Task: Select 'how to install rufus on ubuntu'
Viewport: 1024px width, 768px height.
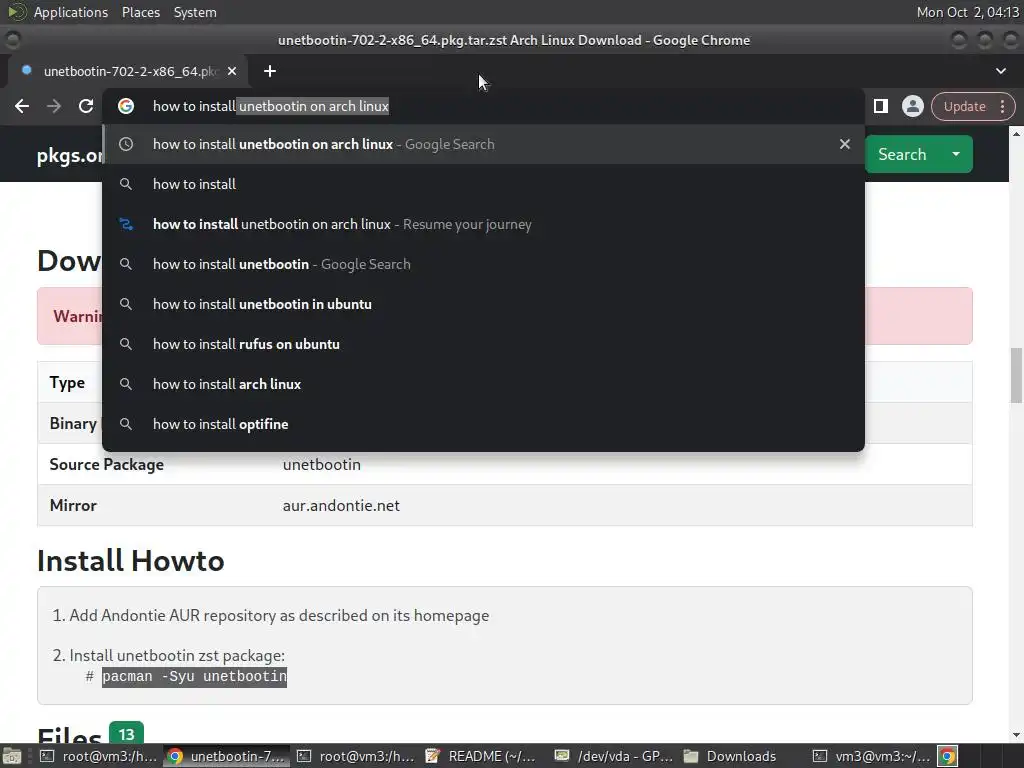Action: (483, 344)
